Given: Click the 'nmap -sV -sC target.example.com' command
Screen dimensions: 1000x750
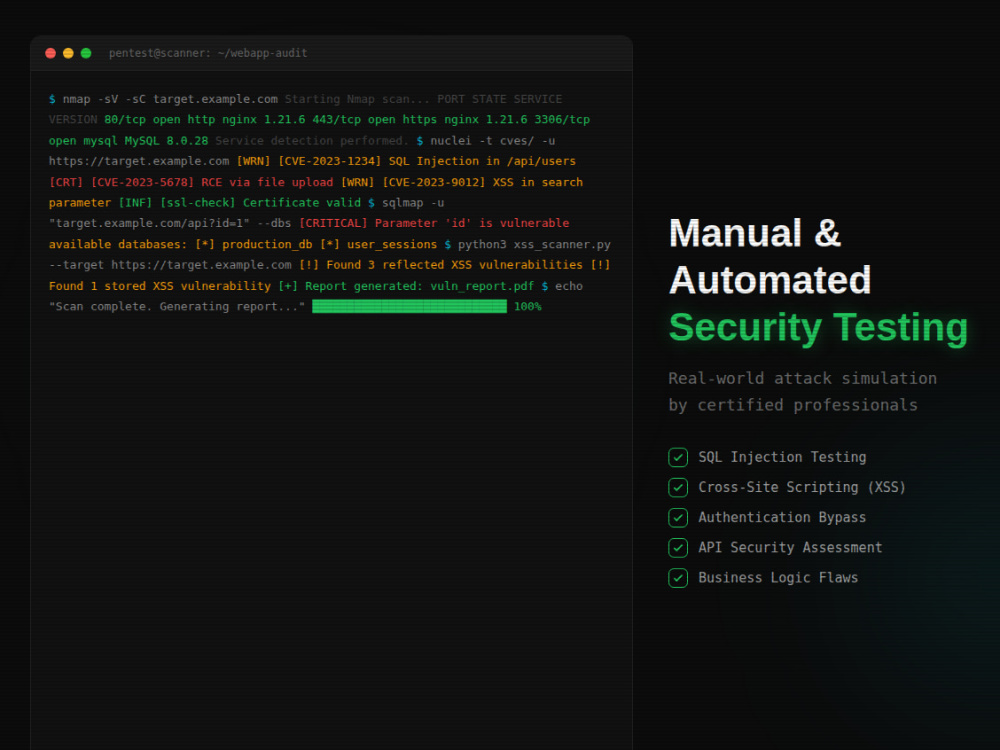Looking at the screenshot, I should (x=170, y=99).
